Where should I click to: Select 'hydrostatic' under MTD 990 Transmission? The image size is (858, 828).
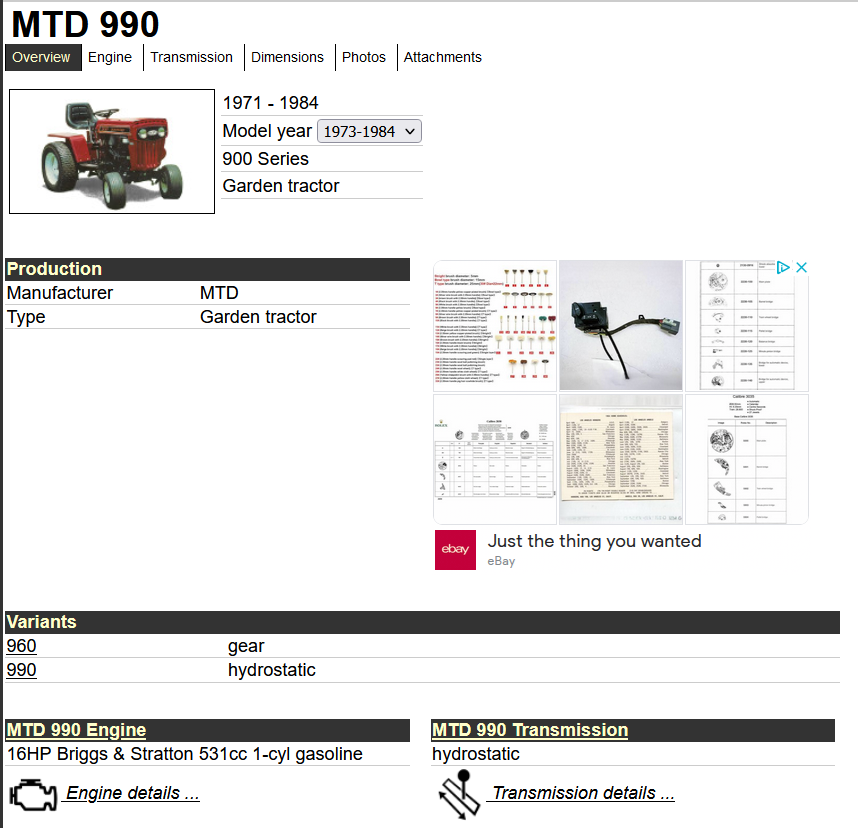476,754
